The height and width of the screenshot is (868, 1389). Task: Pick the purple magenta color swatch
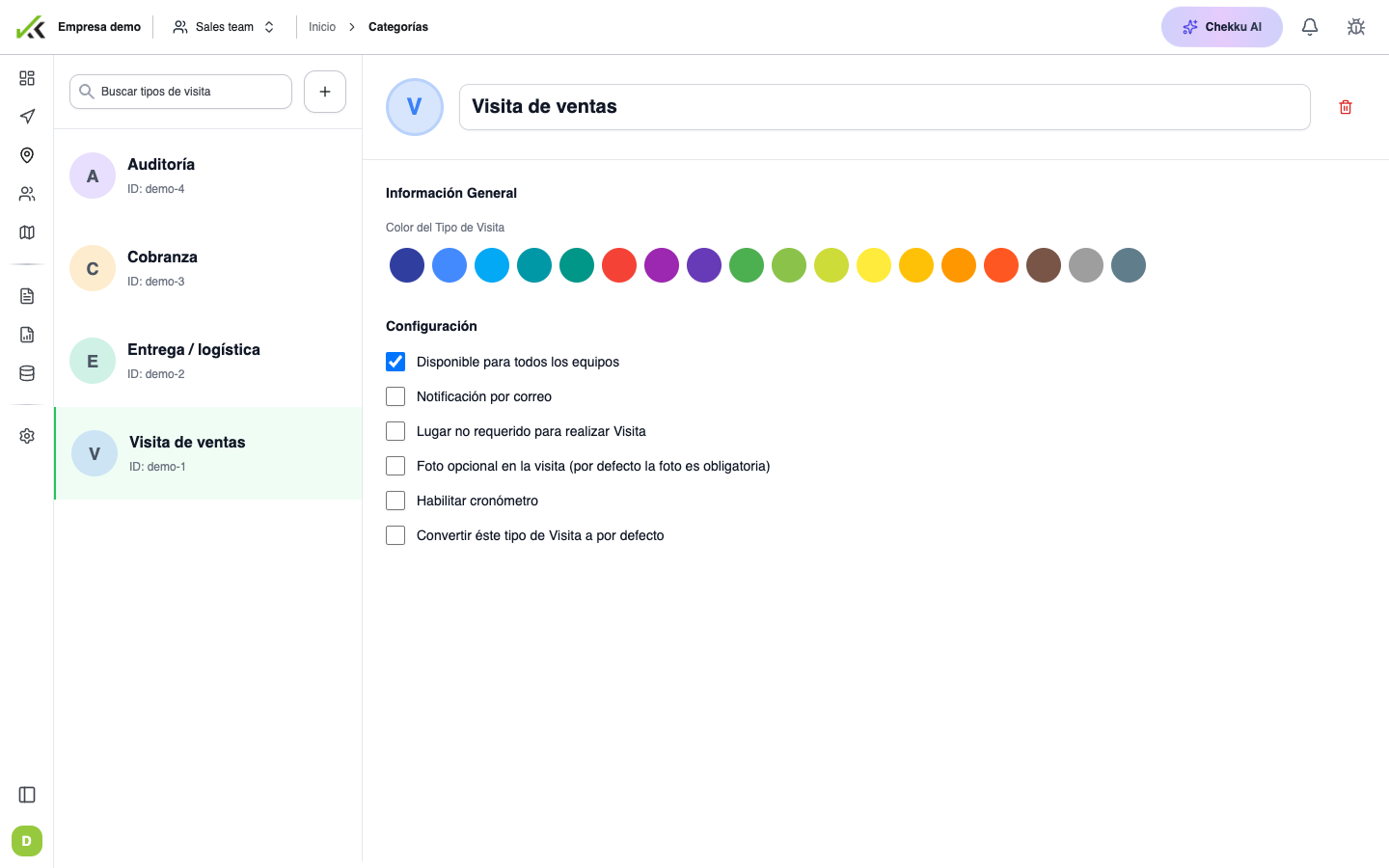(x=662, y=265)
